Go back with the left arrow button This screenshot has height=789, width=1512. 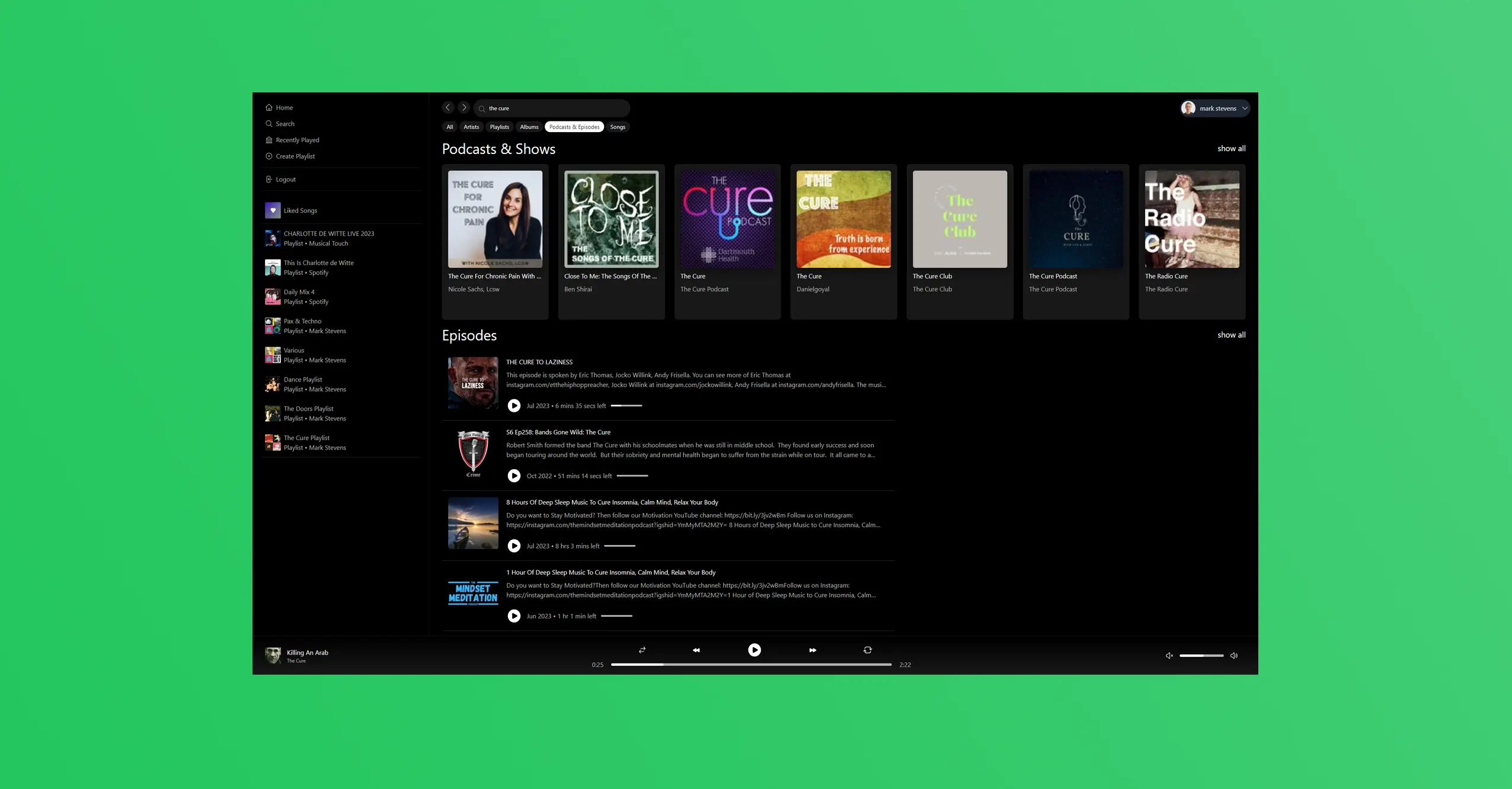point(448,108)
